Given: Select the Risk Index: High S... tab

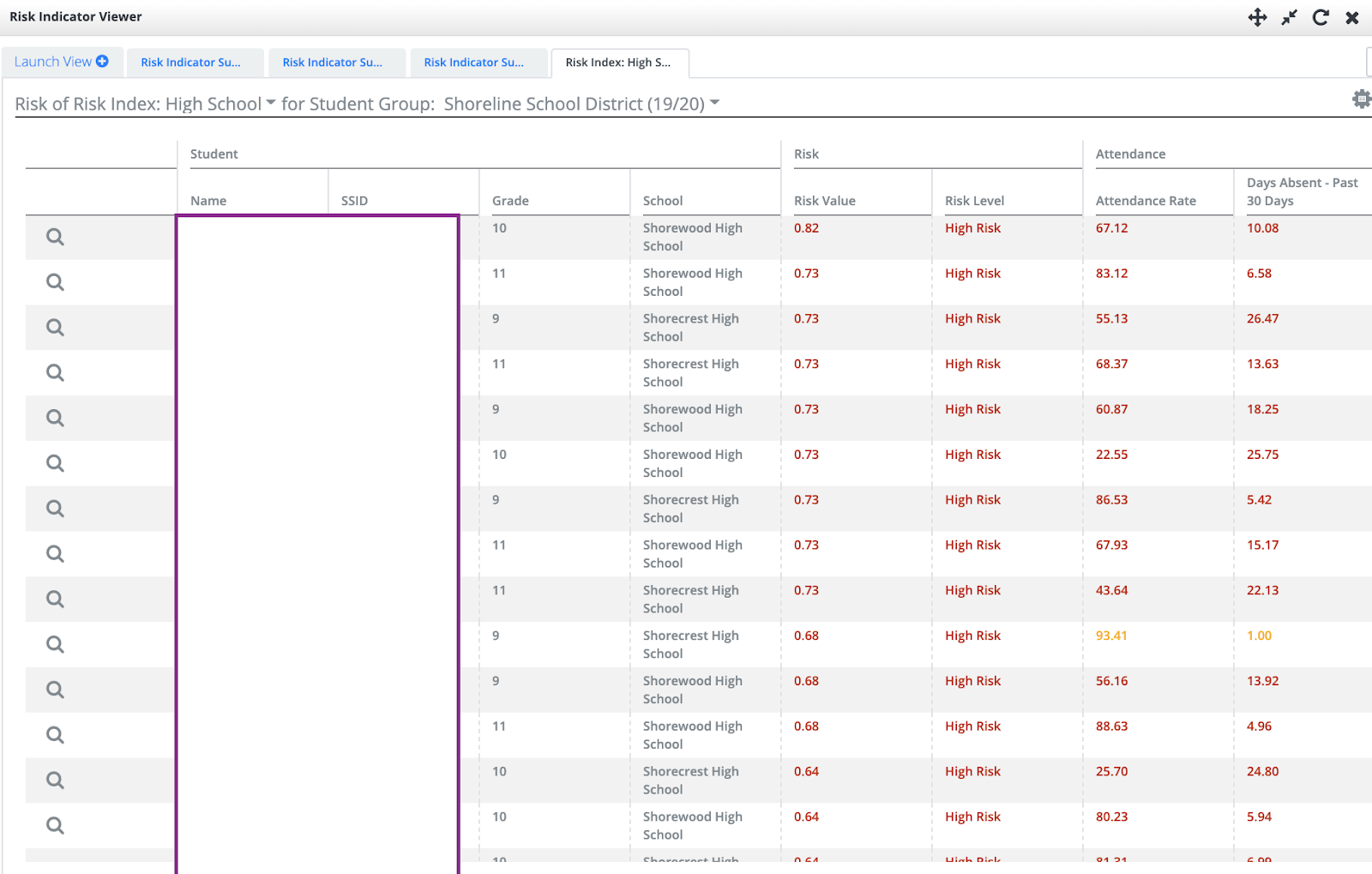Looking at the screenshot, I should tap(619, 63).
